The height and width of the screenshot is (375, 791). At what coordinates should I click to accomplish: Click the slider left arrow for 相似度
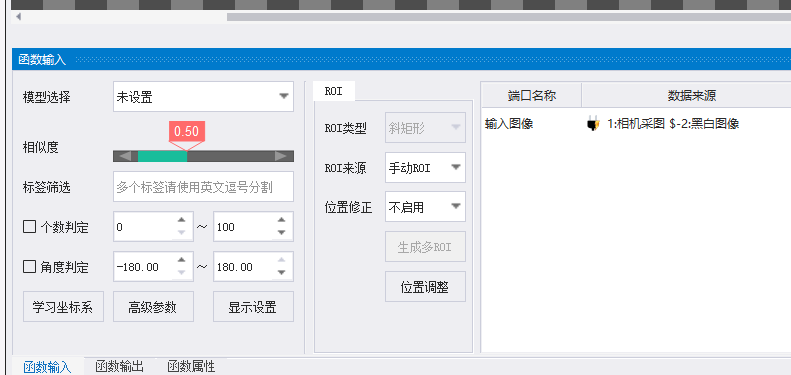tap(125, 156)
